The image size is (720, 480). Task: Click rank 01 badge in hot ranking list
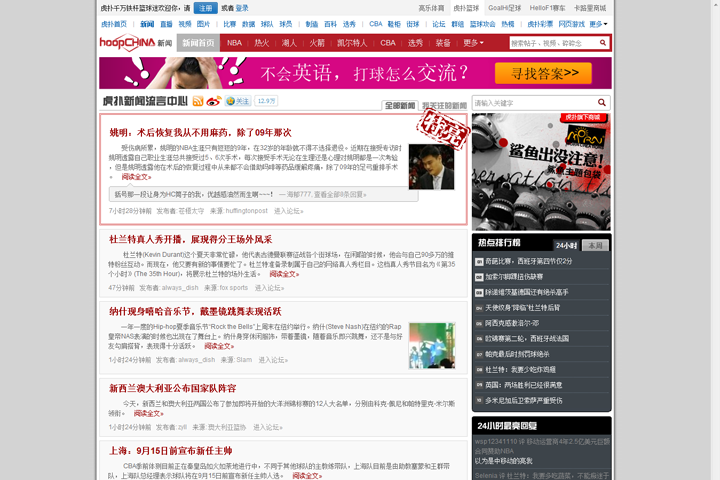point(478,261)
